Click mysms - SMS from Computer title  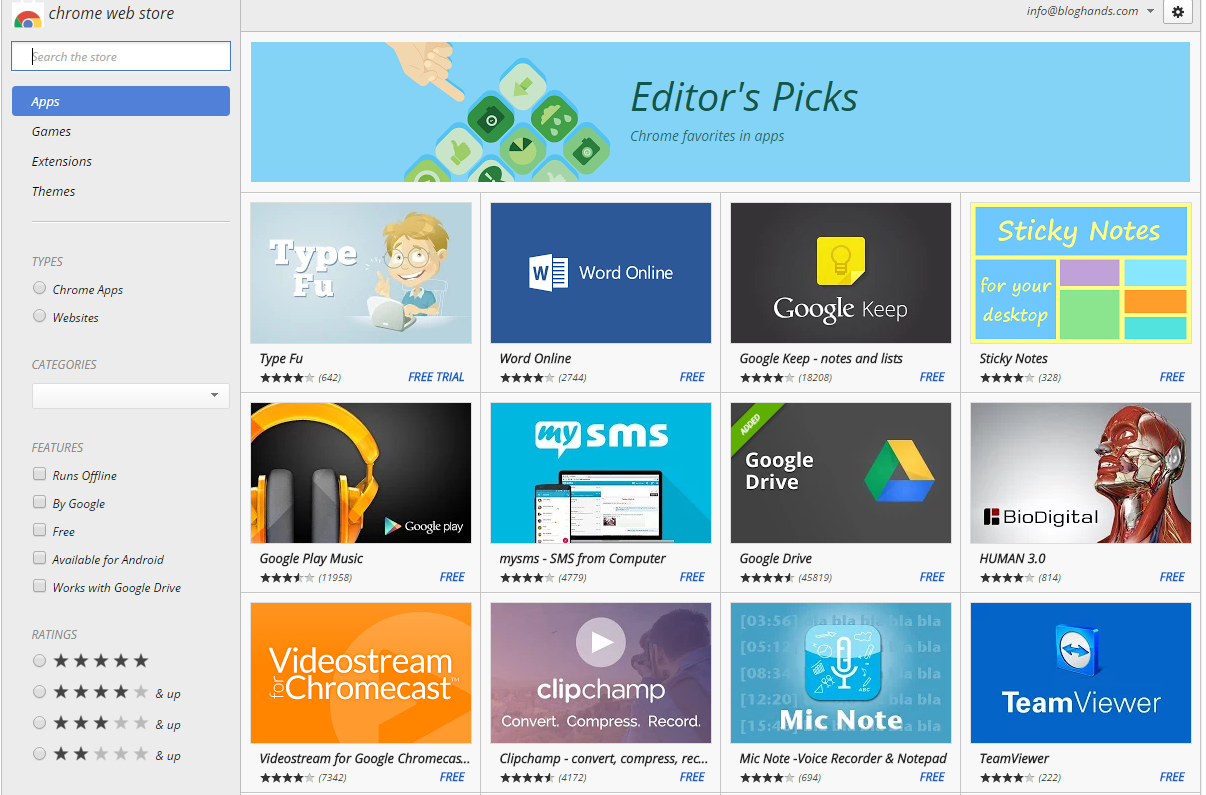pyautogui.click(x=582, y=558)
